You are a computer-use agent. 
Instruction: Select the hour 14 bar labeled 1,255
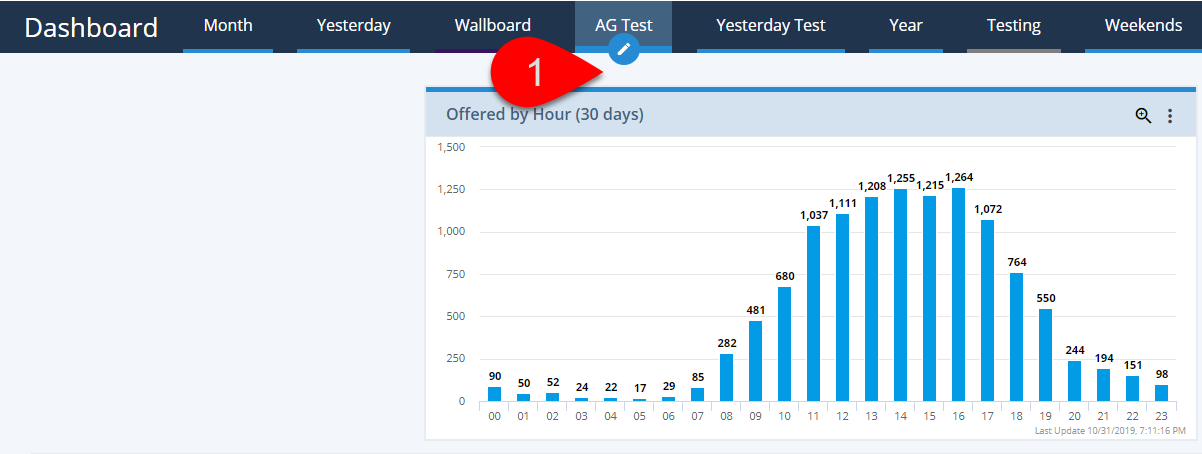[x=901, y=295]
